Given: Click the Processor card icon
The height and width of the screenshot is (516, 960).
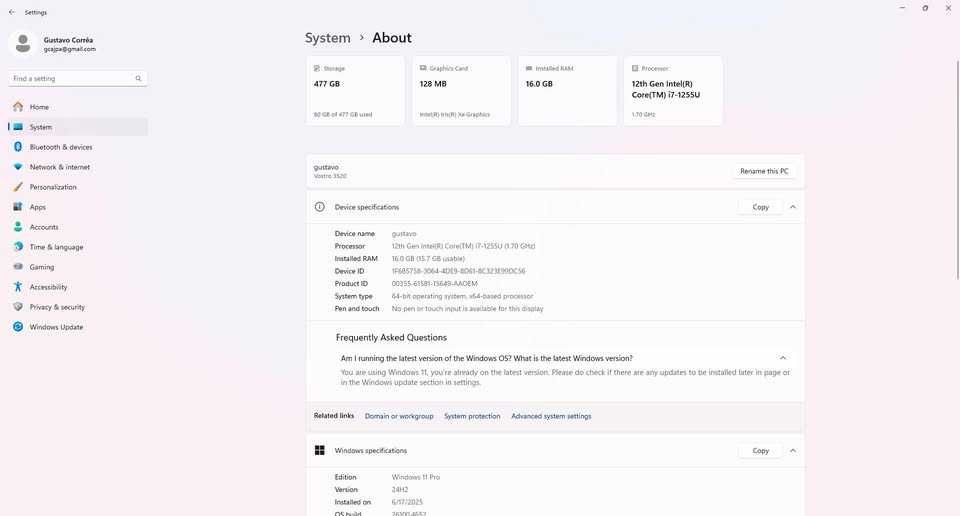Looking at the screenshot, I should coord(635,68).
